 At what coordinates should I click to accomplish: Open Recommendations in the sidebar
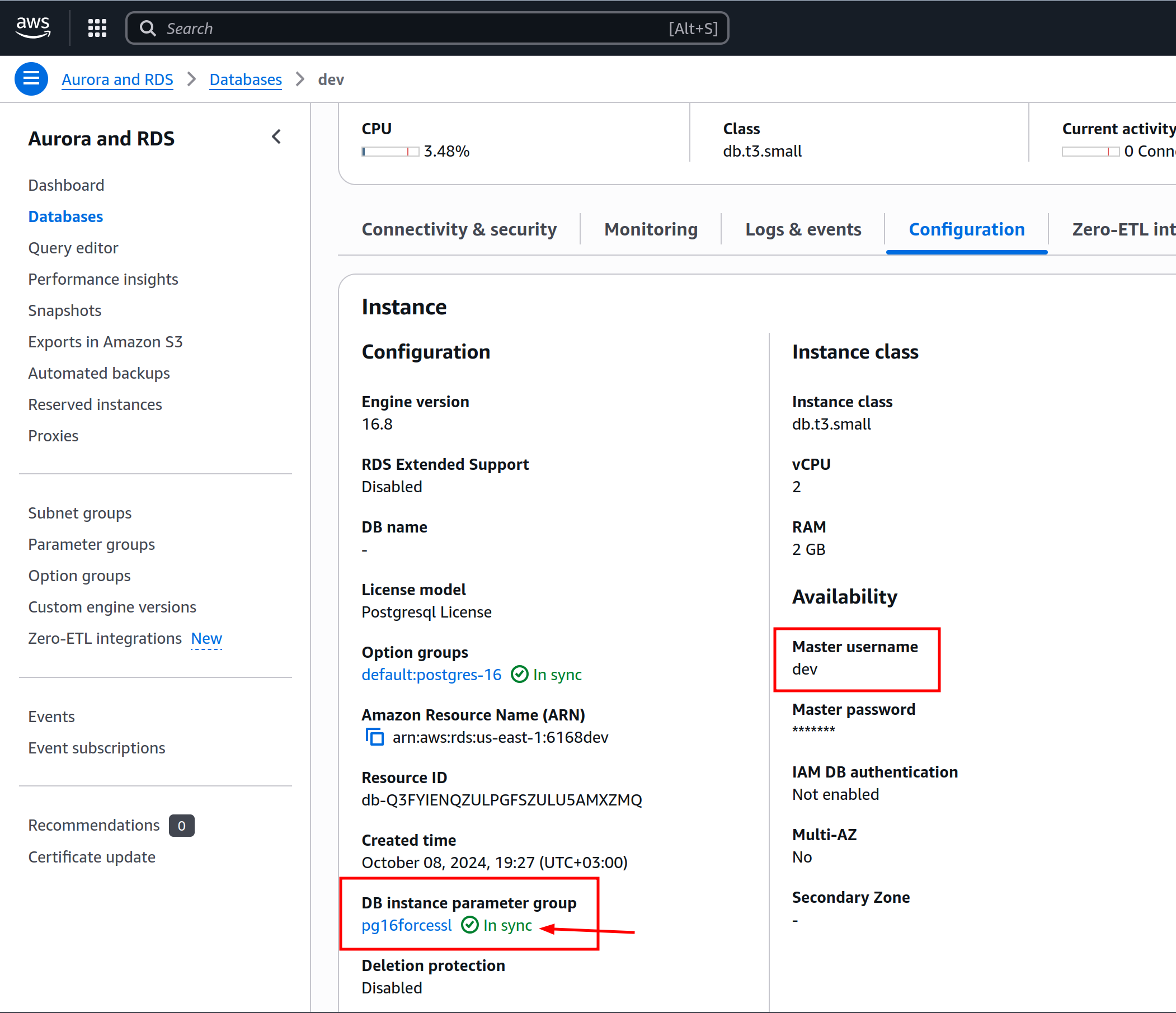tap(94, 824)
